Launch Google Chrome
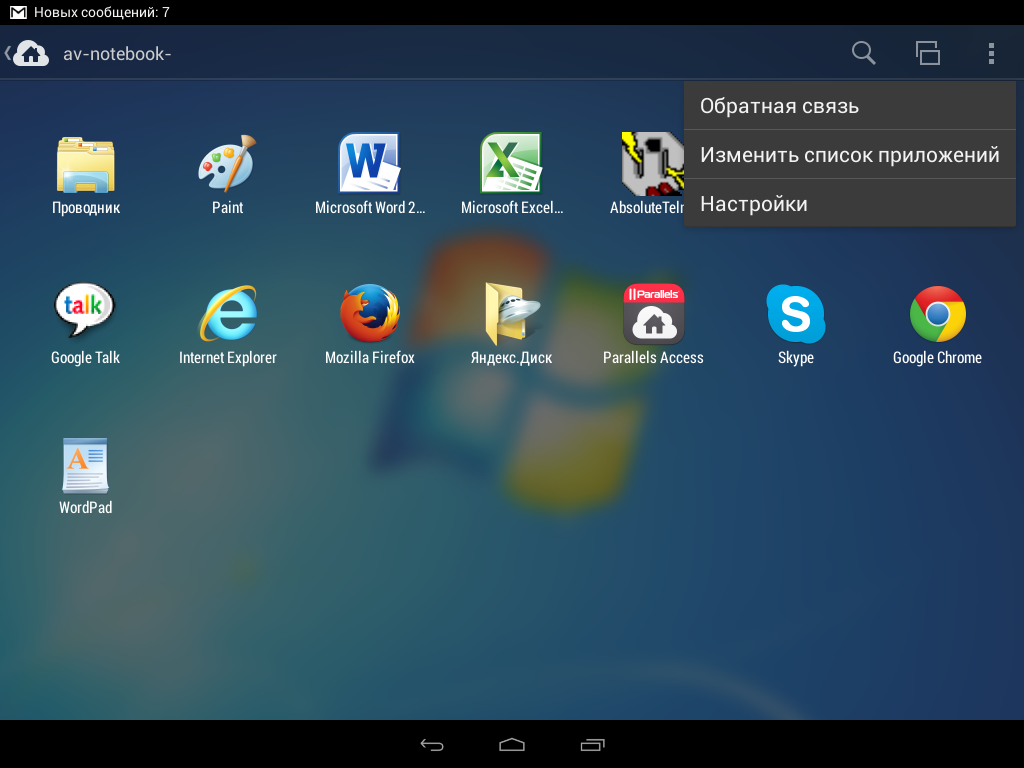1024x768 pixels. (938, 314)
